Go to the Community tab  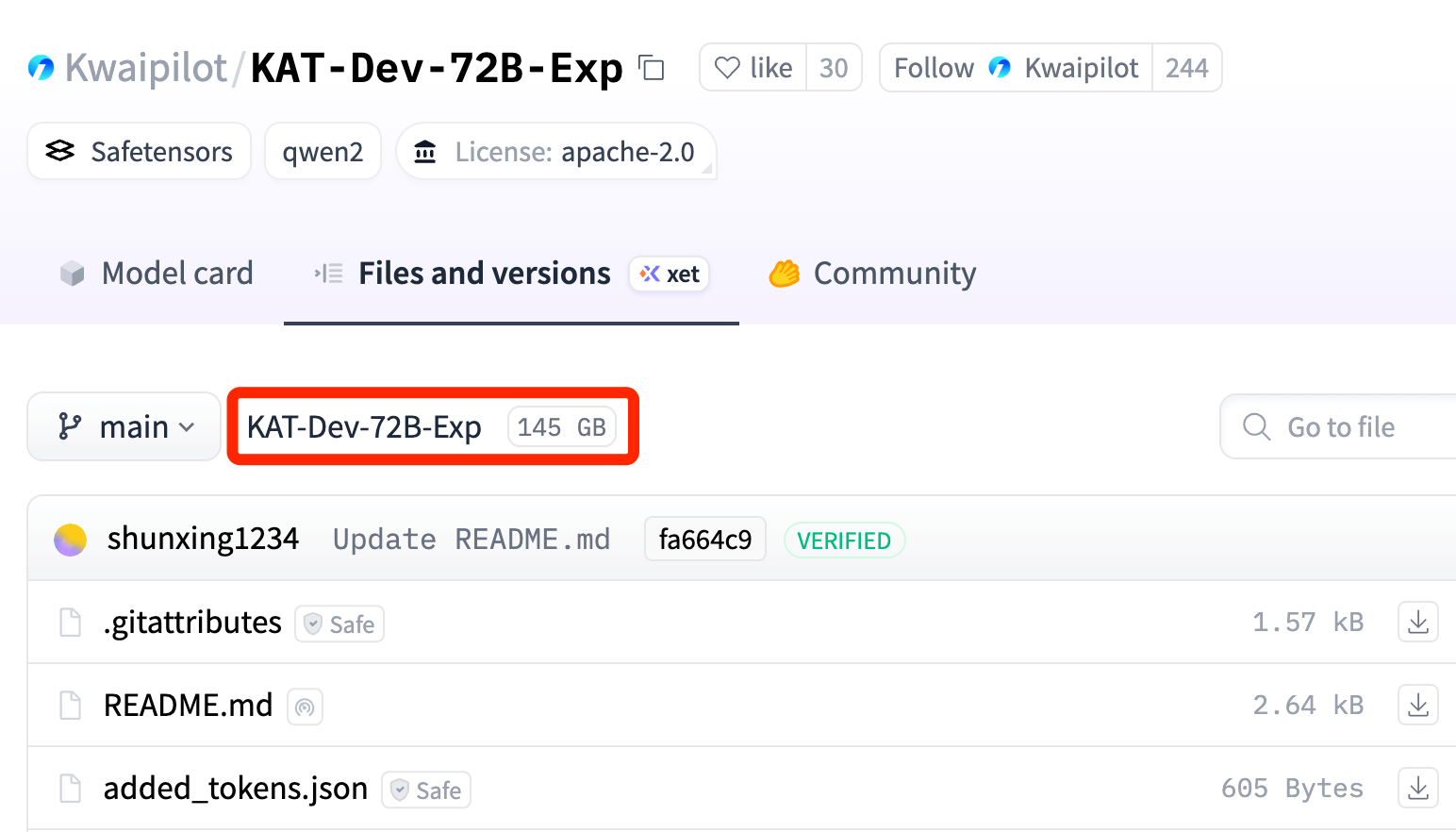(x=872, y=274)
